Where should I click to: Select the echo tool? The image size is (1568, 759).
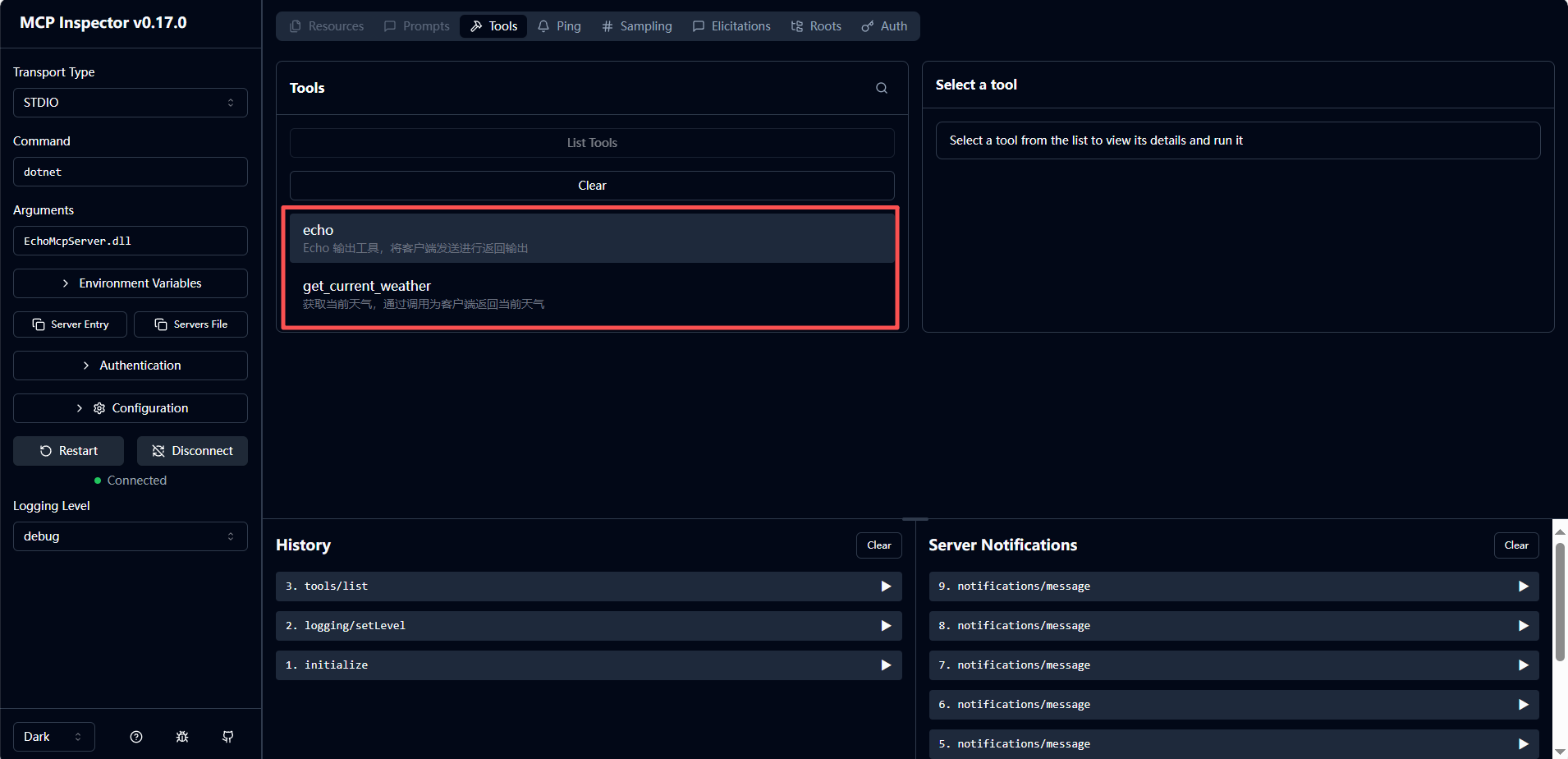pos(592,238)
